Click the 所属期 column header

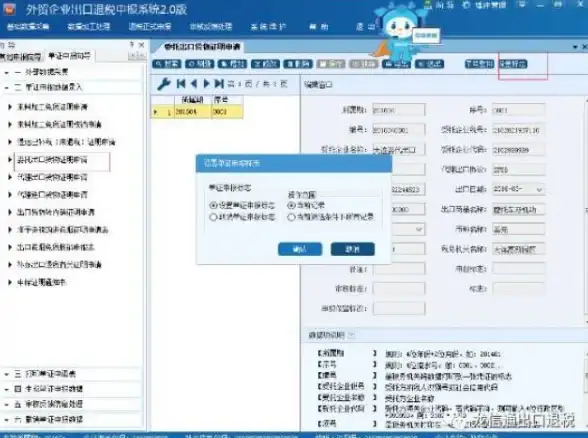click(x=193, y=100)
